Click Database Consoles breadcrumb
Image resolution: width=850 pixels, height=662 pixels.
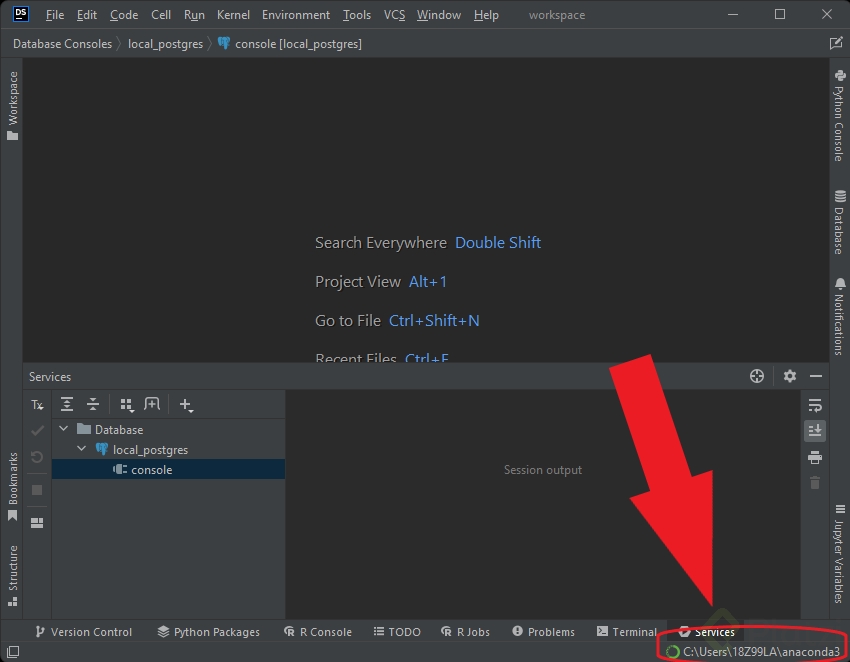click(62, 44)
